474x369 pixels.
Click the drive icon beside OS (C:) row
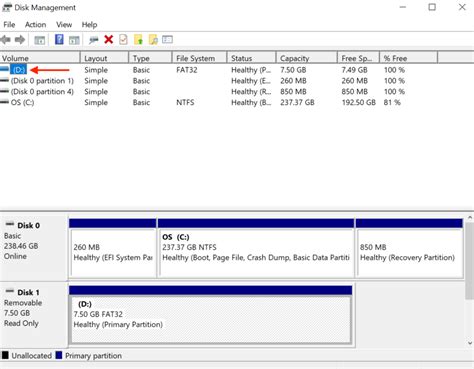tap(4, 102)
